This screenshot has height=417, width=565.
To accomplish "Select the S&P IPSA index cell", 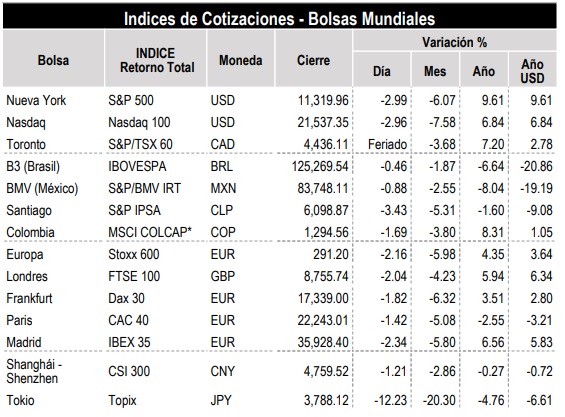I will point(134,210).
